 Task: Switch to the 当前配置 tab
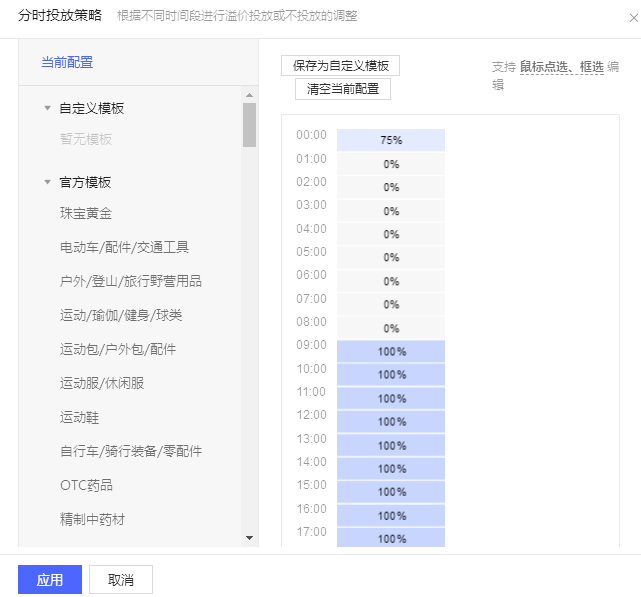click(67, 63)
